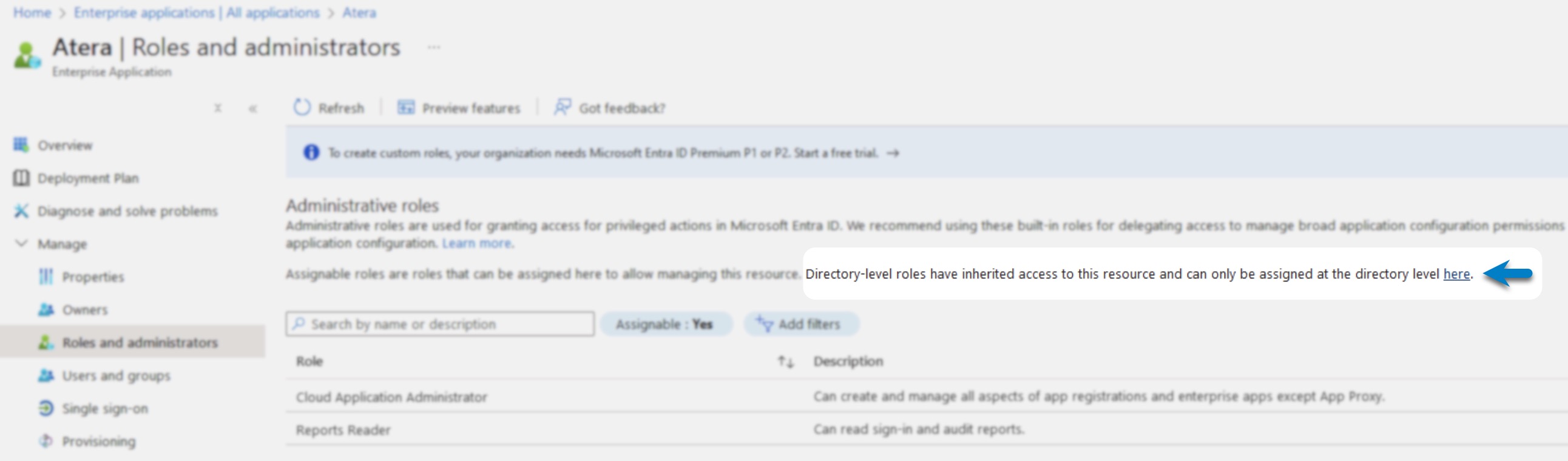Viewport: 1568px width, 461px height.
Task: Open Preview features
Action: [x=471, y=108]
